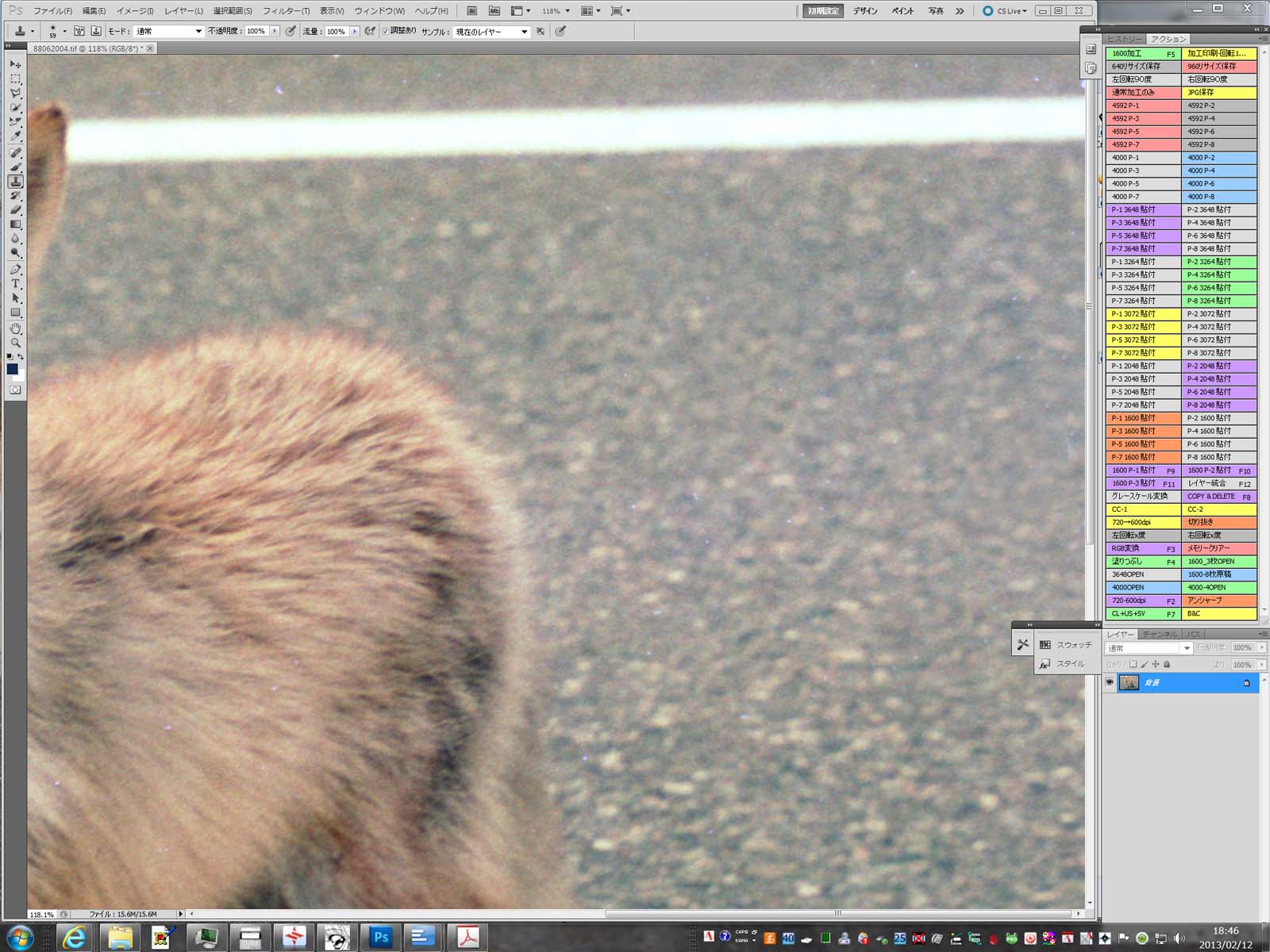
Task: Choose the Eraser tool
Action: [15, 210]
